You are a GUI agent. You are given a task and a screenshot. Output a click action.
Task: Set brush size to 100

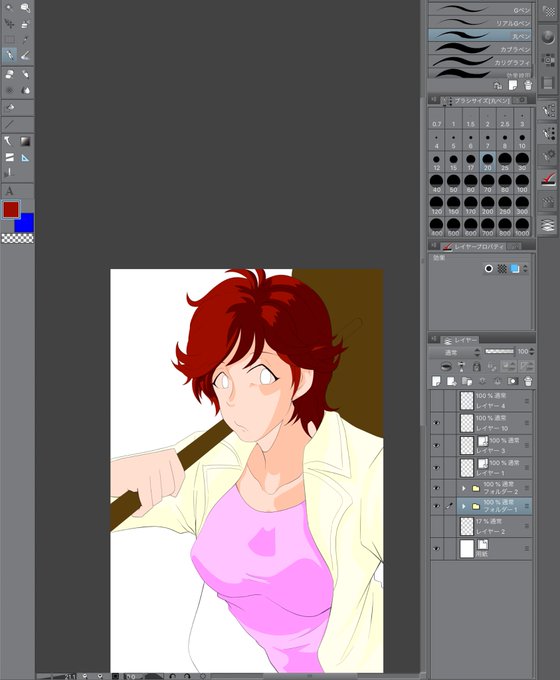click(x=522, y=183)
